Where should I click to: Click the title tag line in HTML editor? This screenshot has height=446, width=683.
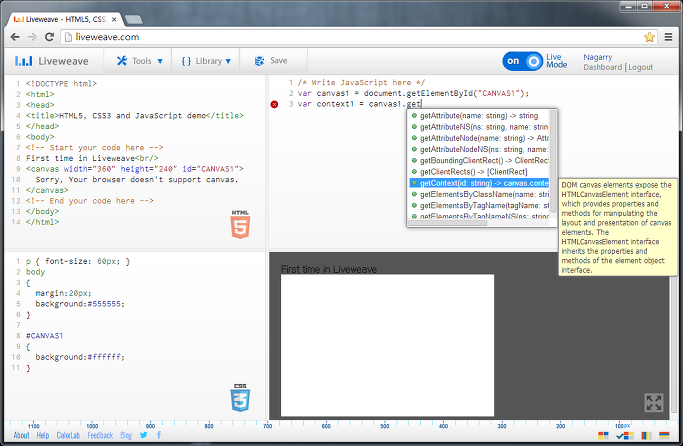point(135,115)
